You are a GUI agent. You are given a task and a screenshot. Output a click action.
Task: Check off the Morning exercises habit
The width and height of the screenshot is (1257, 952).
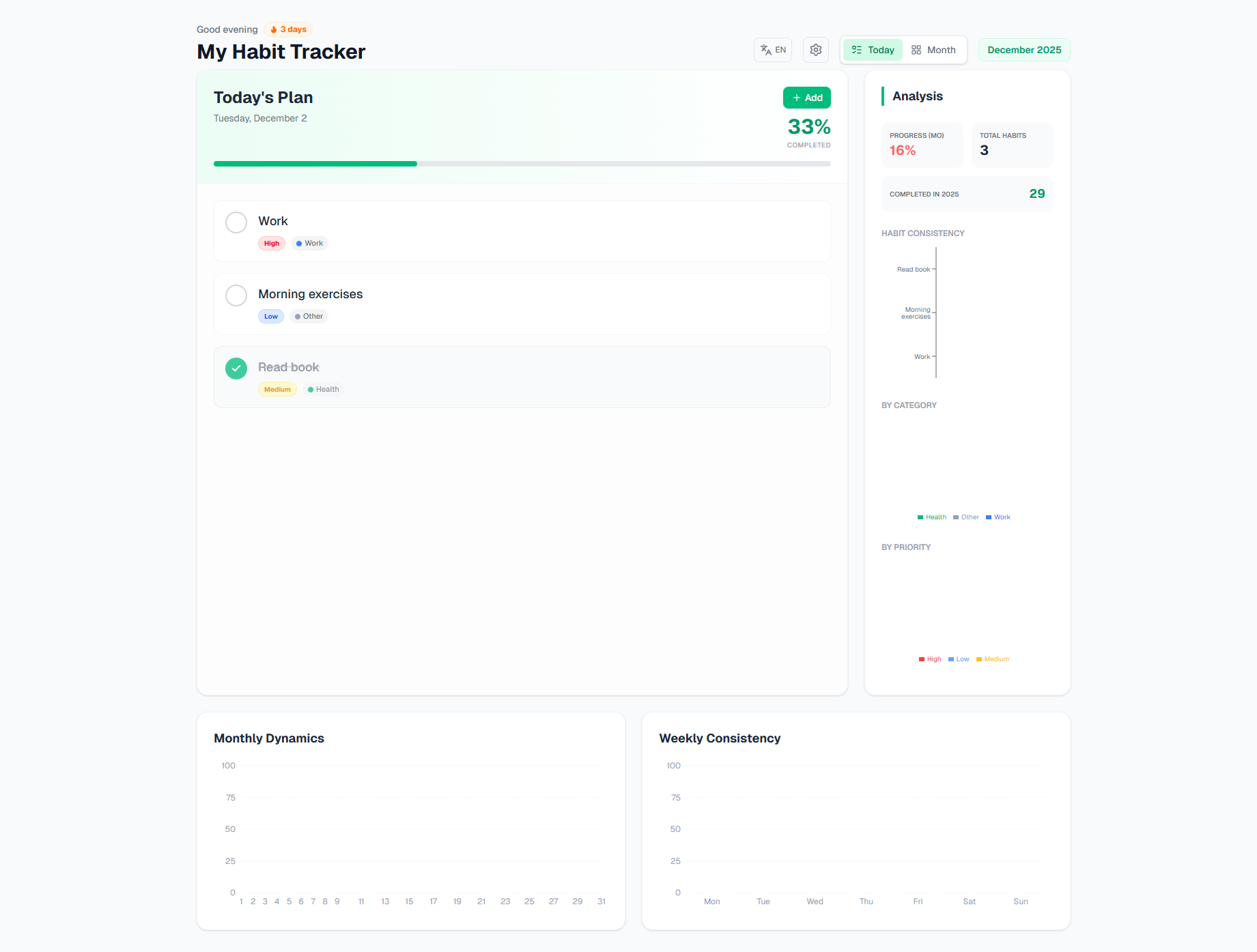point(236,295)
